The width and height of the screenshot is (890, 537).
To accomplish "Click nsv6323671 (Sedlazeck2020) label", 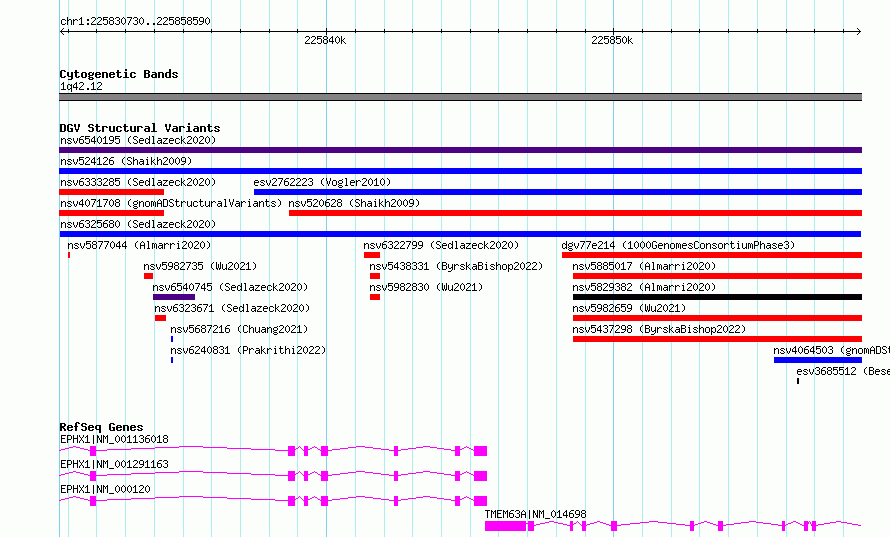I will pyautogui.click(x=232, y=308).
